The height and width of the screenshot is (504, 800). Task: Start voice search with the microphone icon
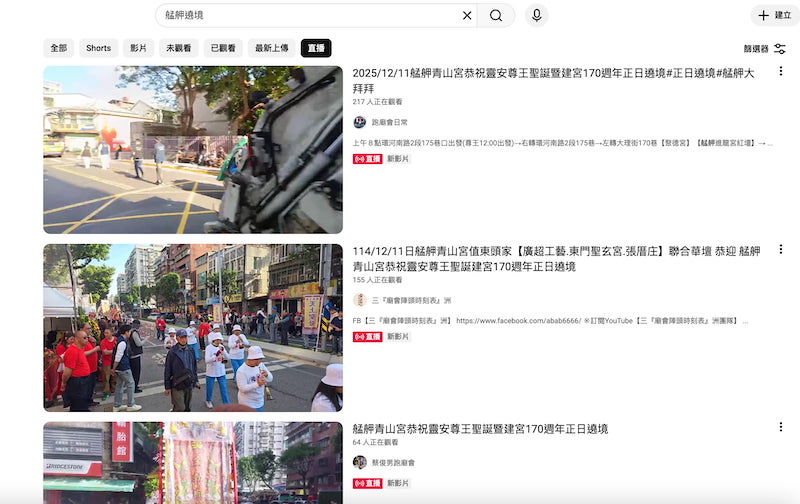537,16
